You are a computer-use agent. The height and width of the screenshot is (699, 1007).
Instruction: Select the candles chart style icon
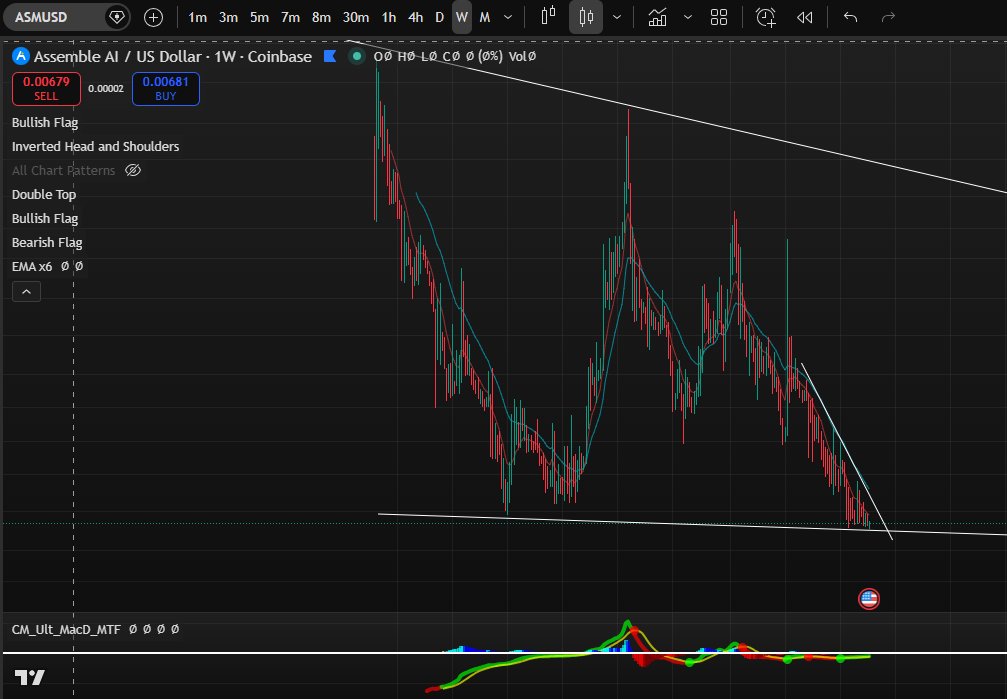(x=548, y=17)
